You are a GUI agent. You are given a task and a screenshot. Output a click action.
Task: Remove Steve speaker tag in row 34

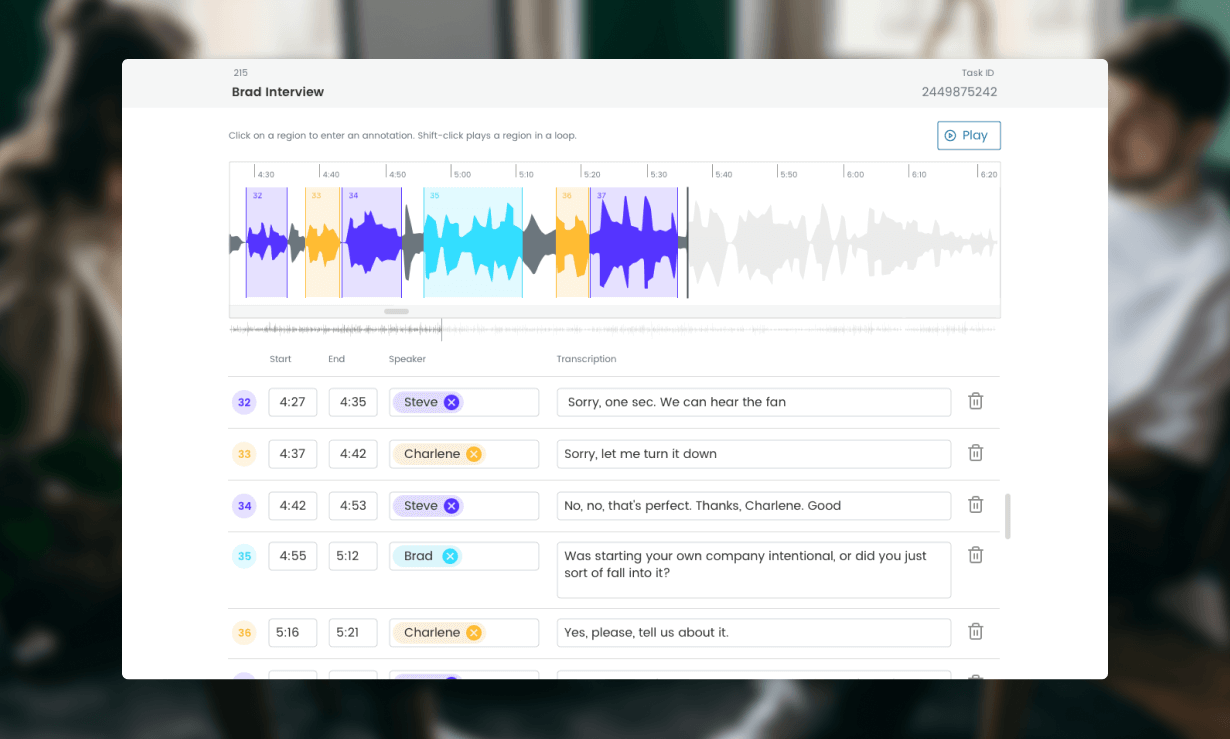451,506
